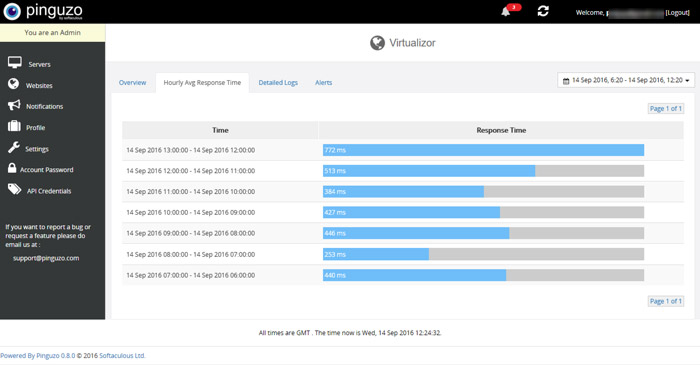700x365 pixels.
Task: Open the date range dropdown
Action: (626, 80)
